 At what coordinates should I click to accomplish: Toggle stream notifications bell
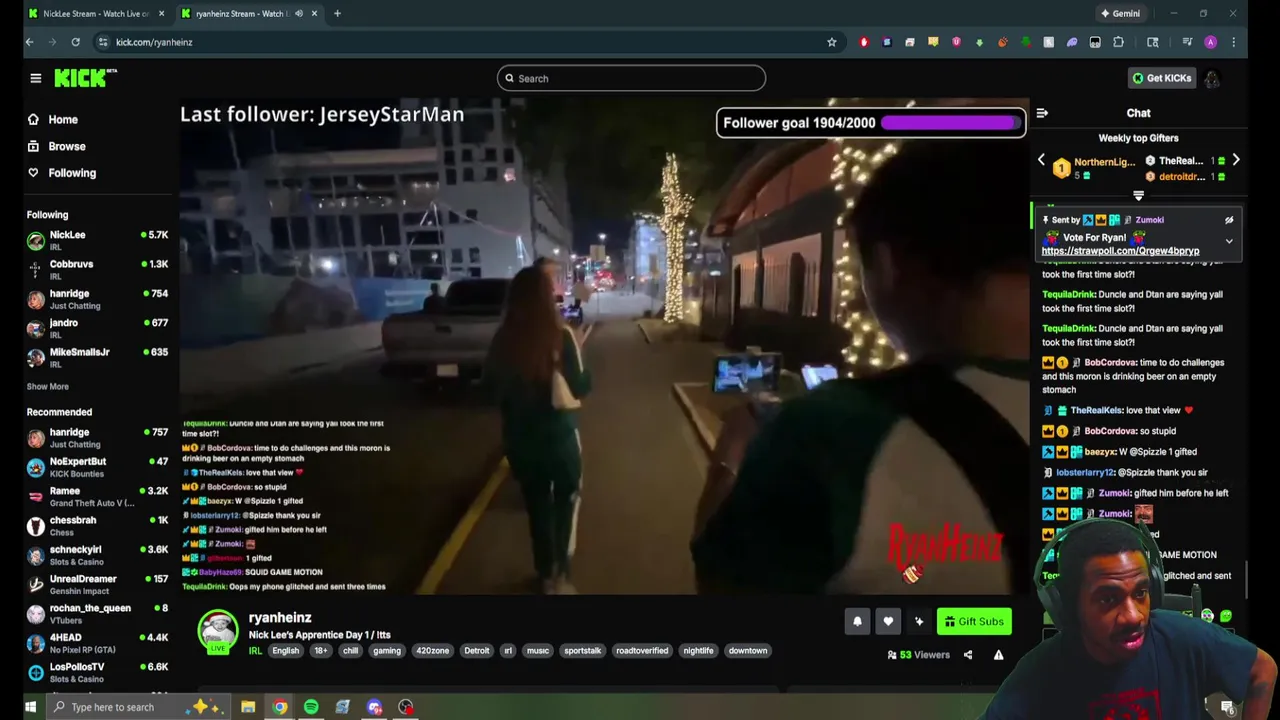[x=857, y=621]
